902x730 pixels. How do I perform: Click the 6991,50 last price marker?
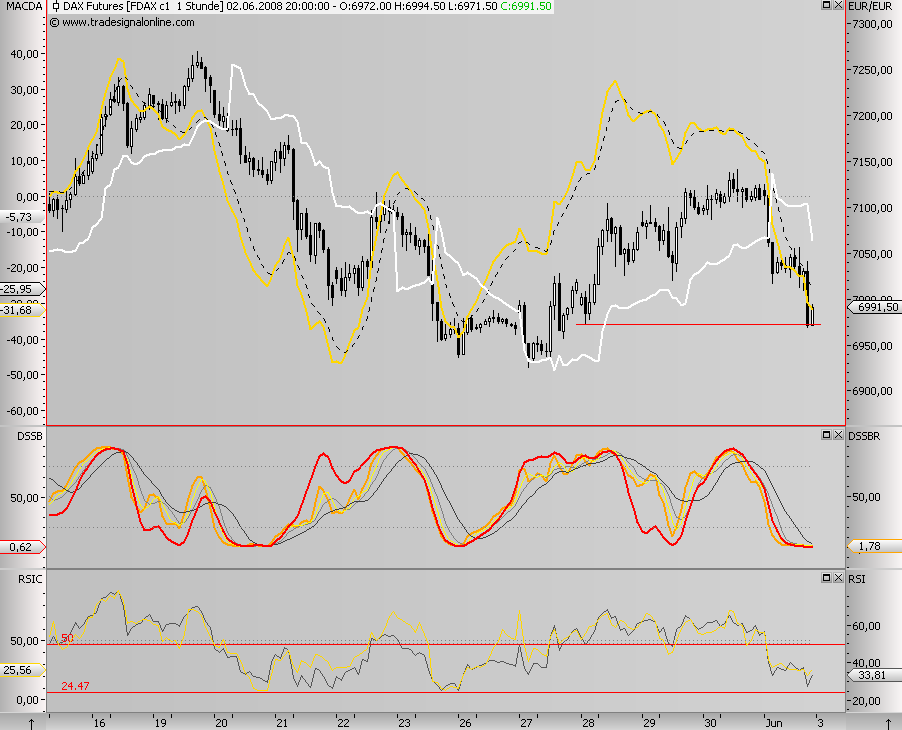(877, 307)
